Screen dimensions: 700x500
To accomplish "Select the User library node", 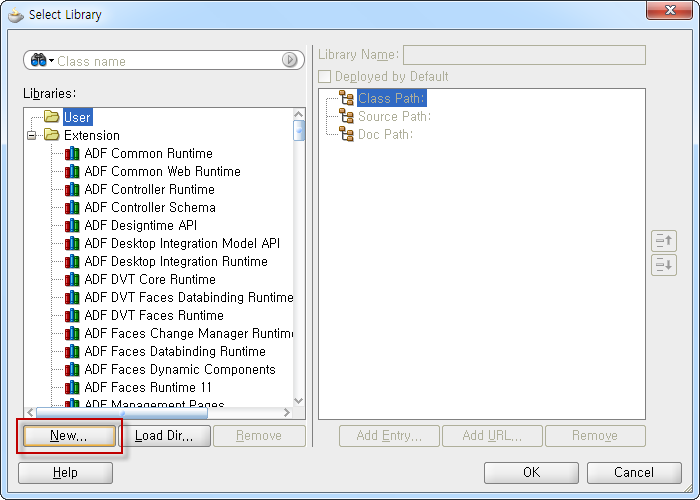I will [x=78, y=117].
